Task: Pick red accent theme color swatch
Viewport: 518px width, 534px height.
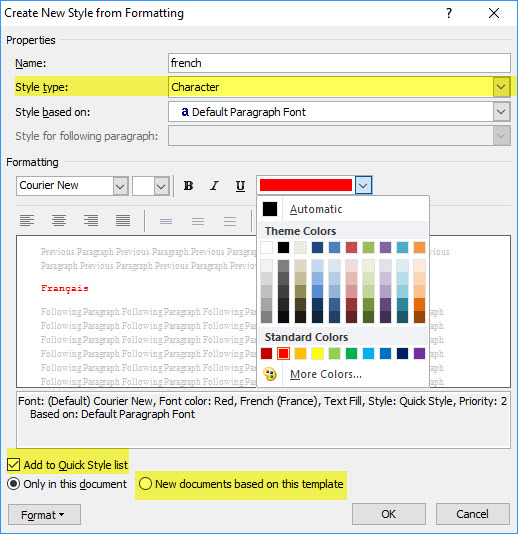Action: click(351, 248)
